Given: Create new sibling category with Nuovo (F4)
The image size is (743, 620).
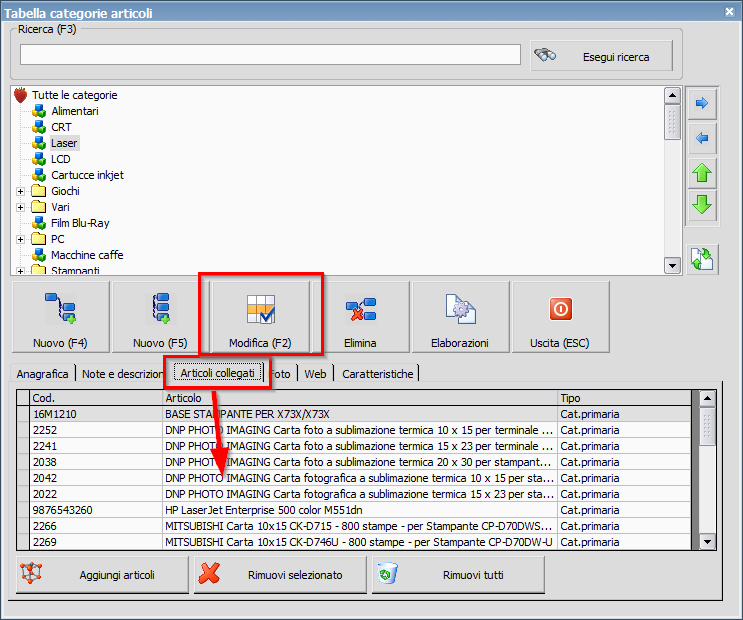Looking at the screenshot, I should click(61, 317).
